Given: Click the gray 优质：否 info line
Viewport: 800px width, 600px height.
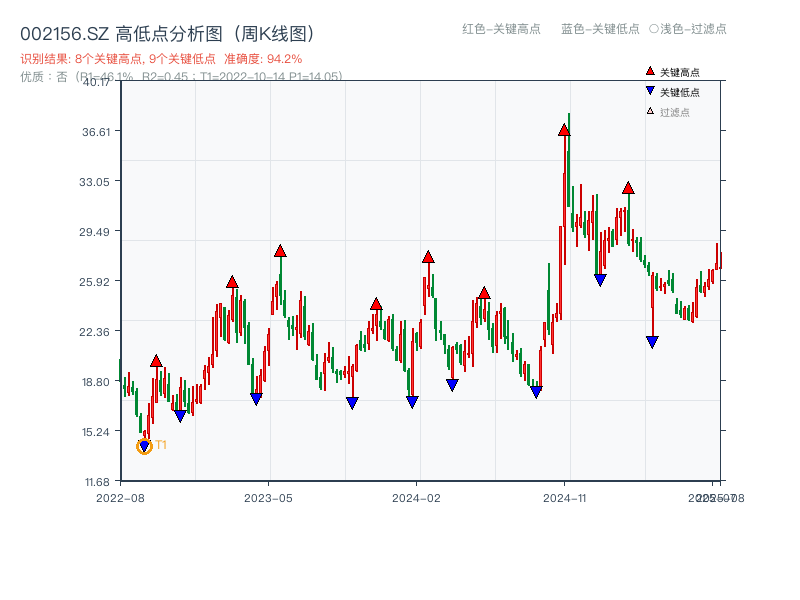Looking at the screenshot, I should pos(181,77).
